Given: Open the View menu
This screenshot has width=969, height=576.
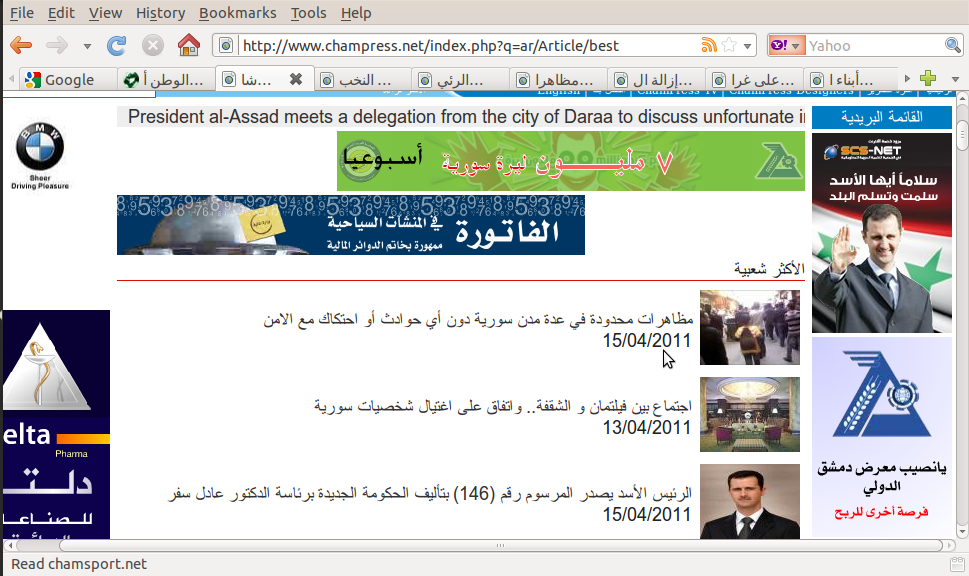Looking at the screenshot, I should point(105,12).
